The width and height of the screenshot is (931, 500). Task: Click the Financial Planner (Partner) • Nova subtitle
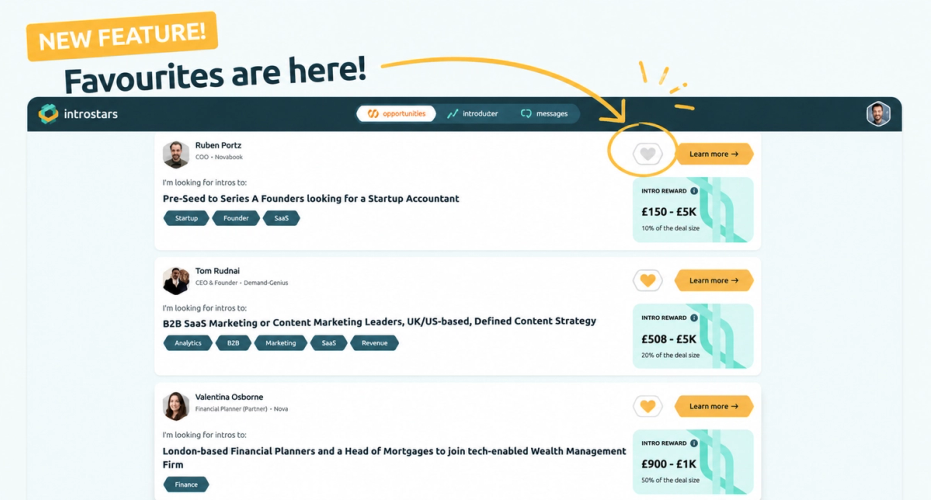pos(242,409)
